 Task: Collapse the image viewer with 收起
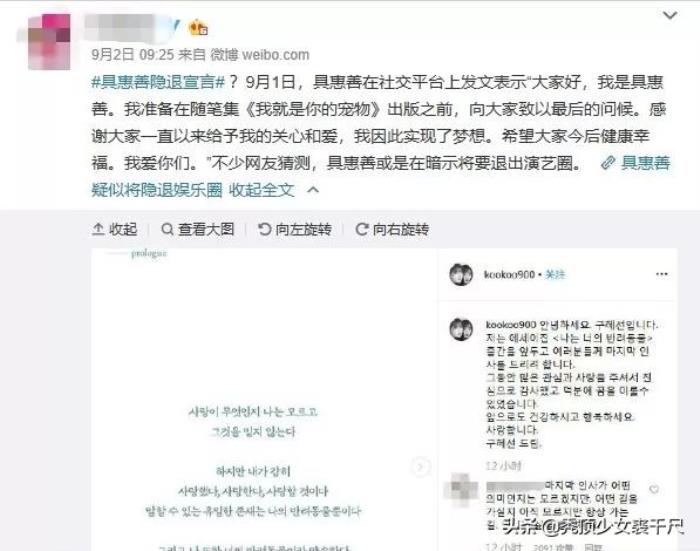pyautogui.click(x=114, y=229)
